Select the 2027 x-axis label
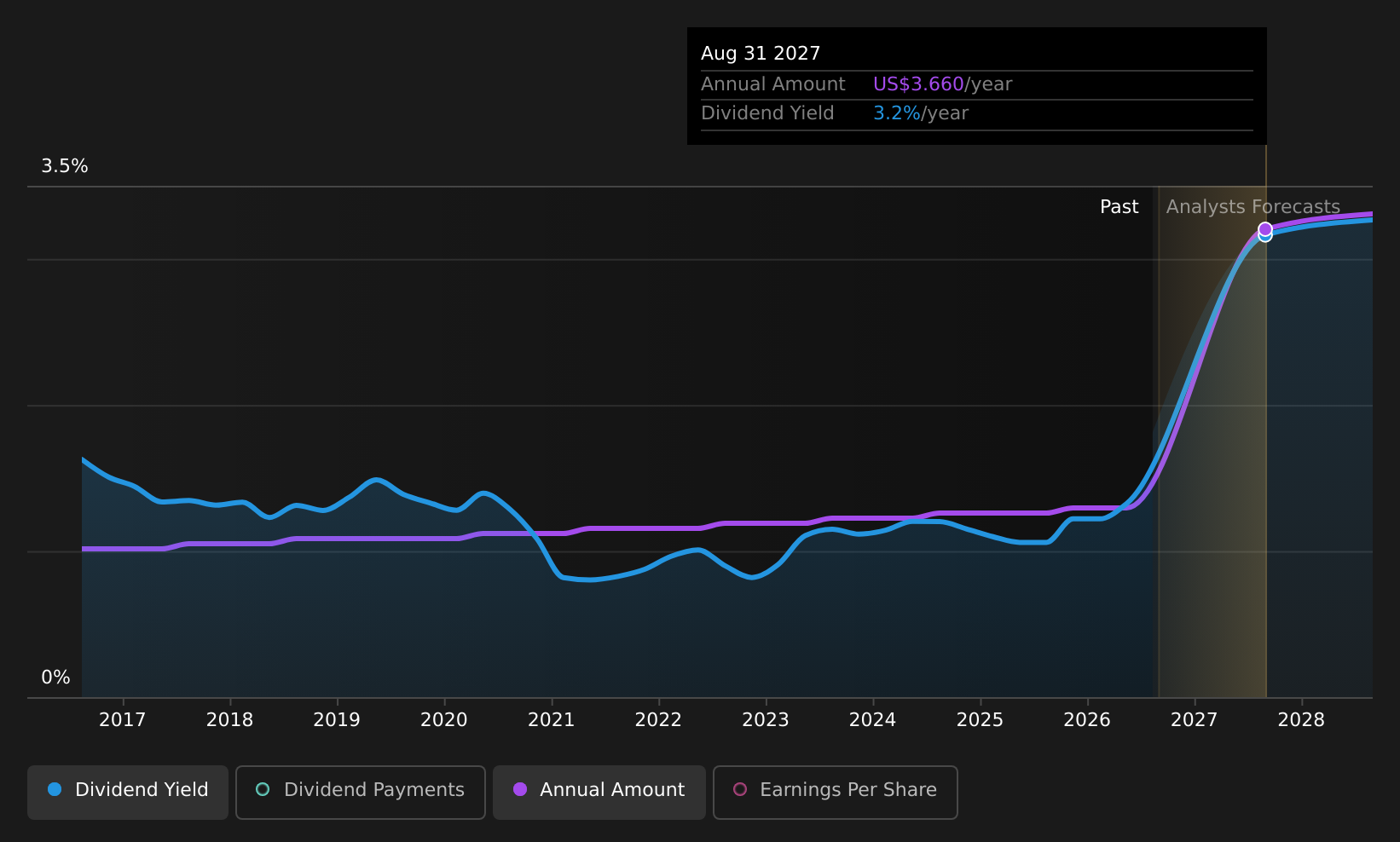The image size is (1400, 842). pyautogui.click(x=1195, y=720)
